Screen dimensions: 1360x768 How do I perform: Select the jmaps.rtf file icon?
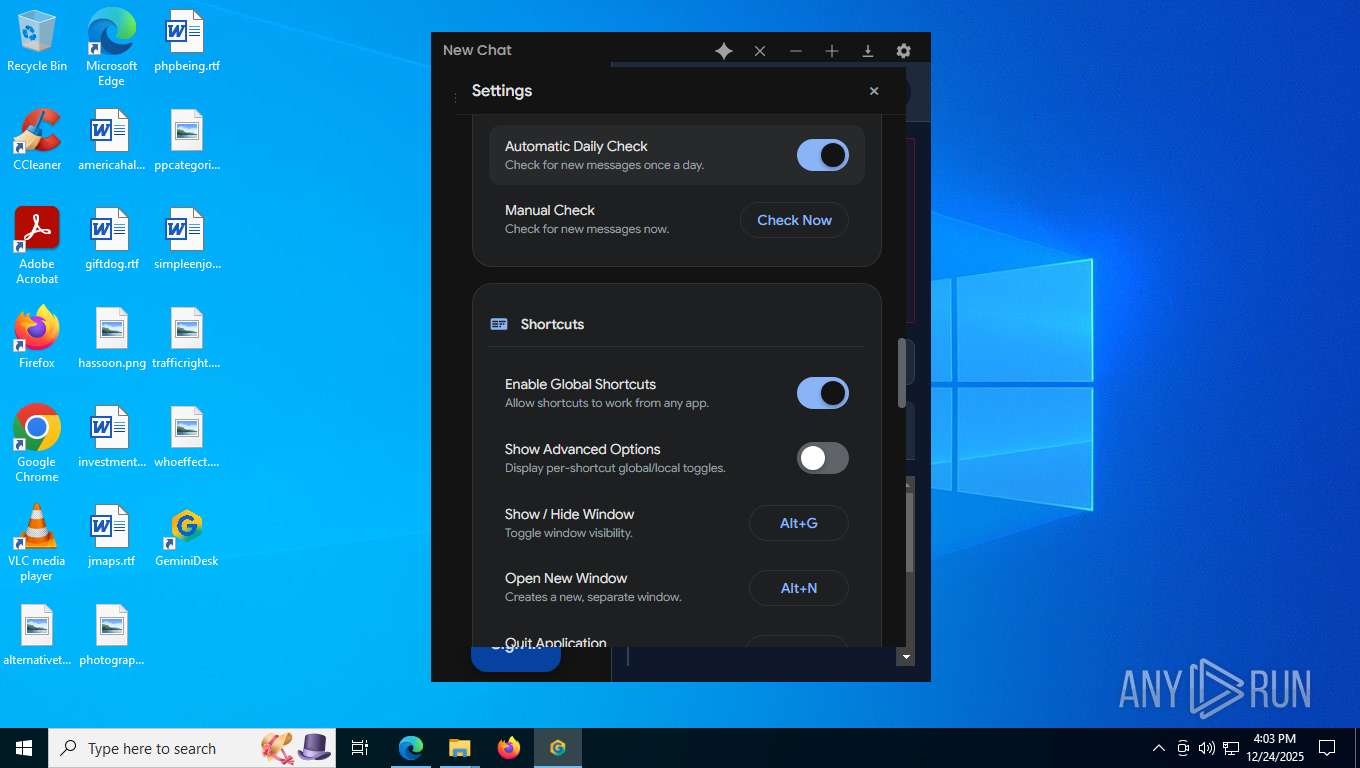pos(111,537)
